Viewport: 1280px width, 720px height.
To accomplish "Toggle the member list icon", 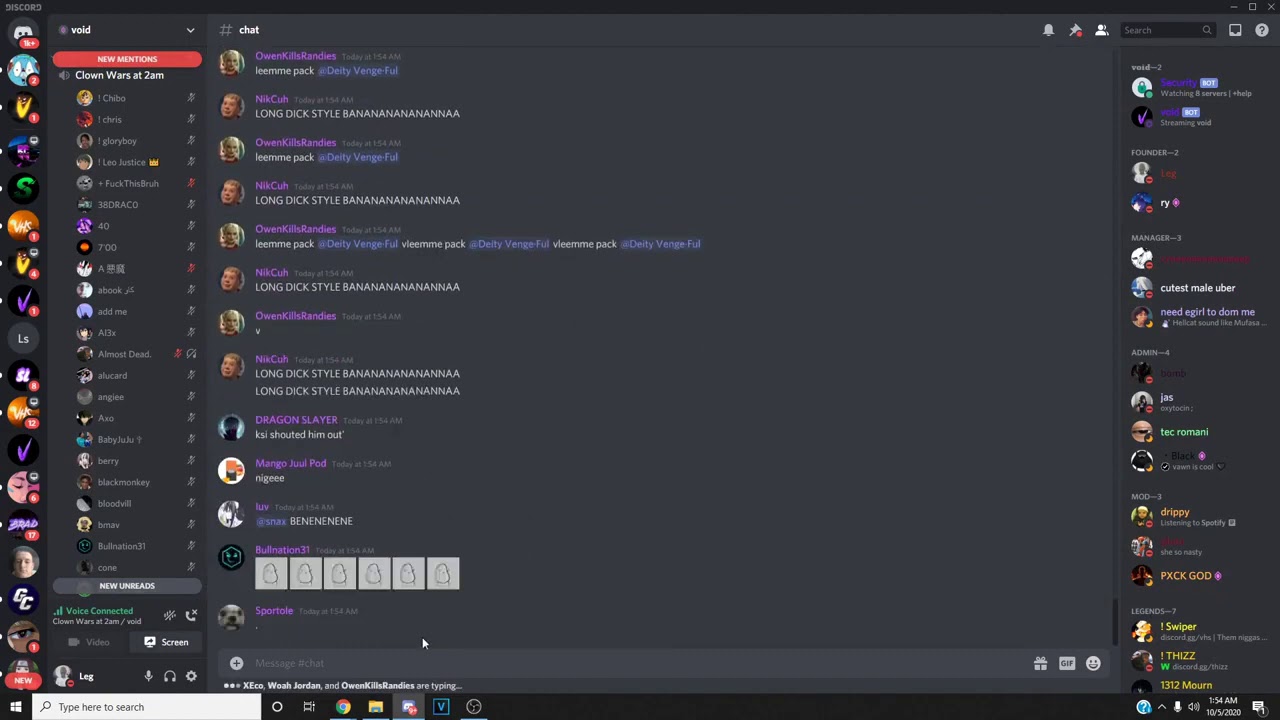I will (1101, 30).
